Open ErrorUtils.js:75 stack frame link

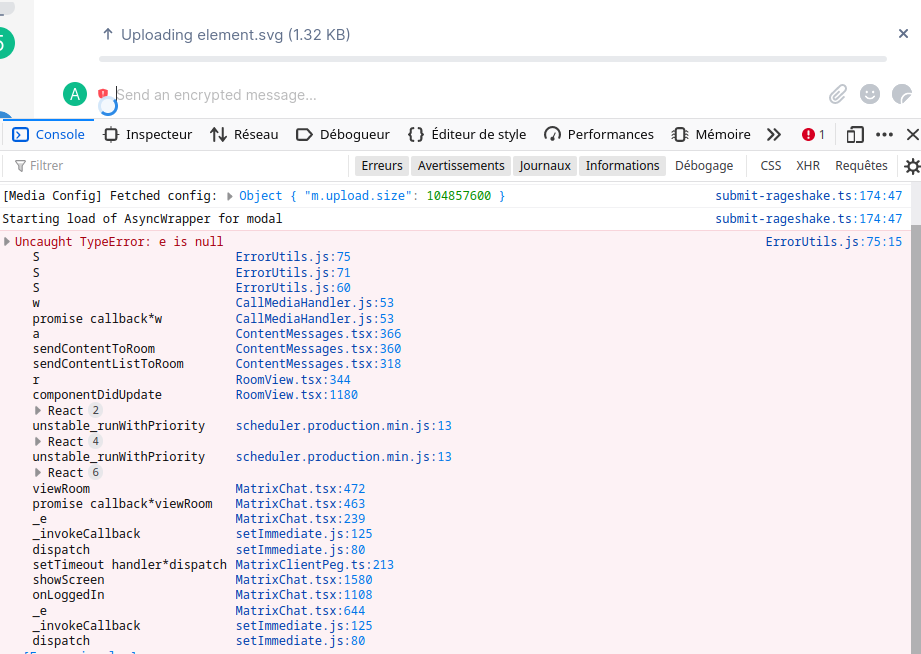pyautogui.click(x=293, y=257)
